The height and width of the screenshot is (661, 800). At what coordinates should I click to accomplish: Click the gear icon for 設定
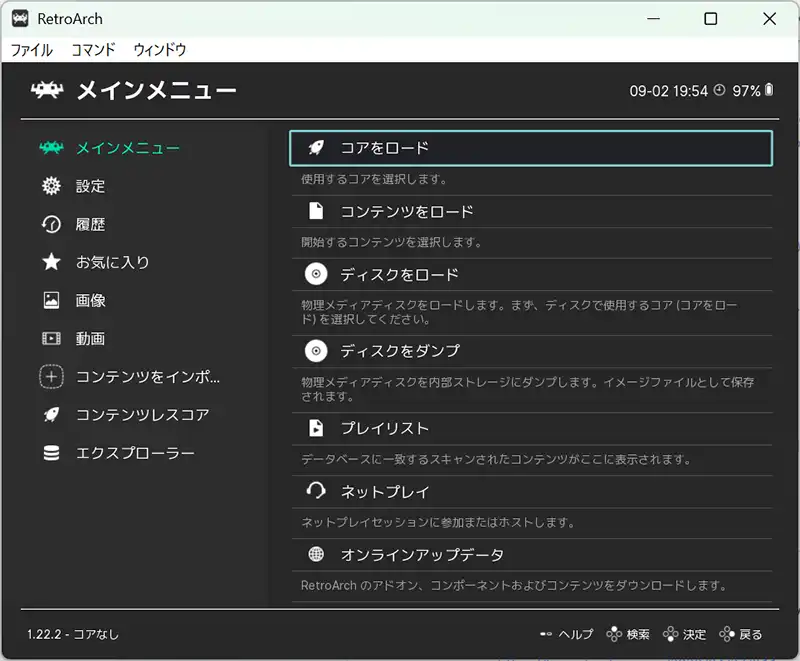coord(51,186)
